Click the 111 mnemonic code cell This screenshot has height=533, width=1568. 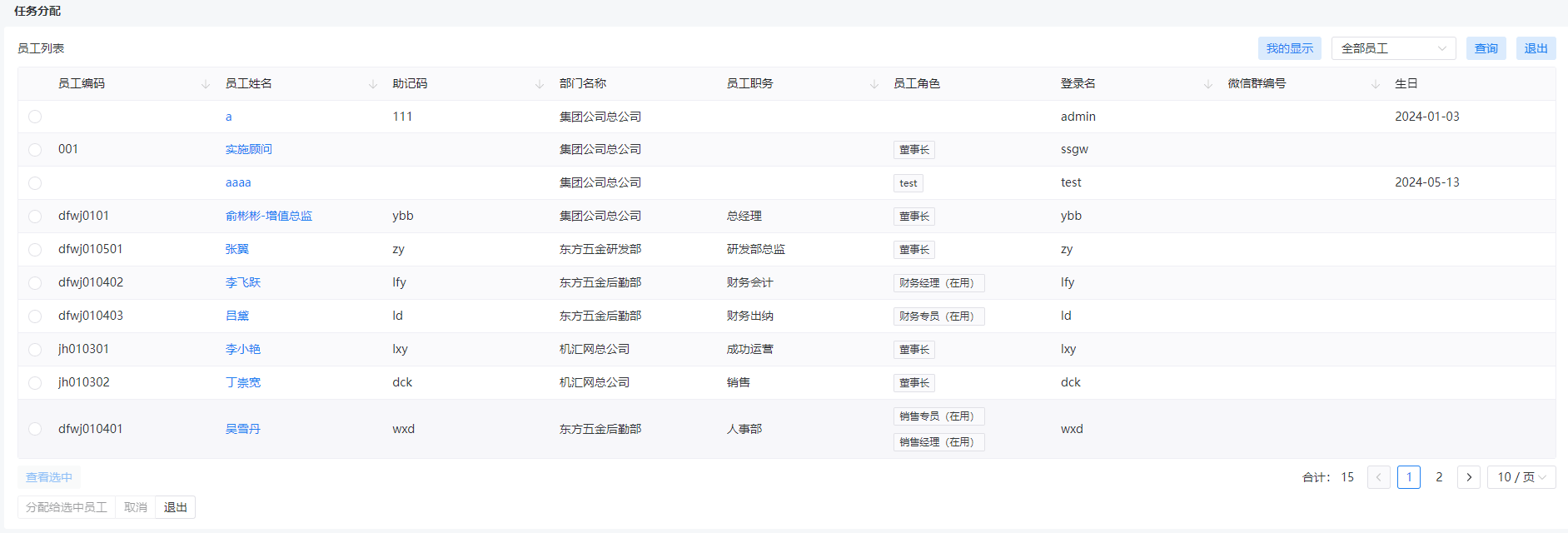pyautogui.click(x=402, y=117)
